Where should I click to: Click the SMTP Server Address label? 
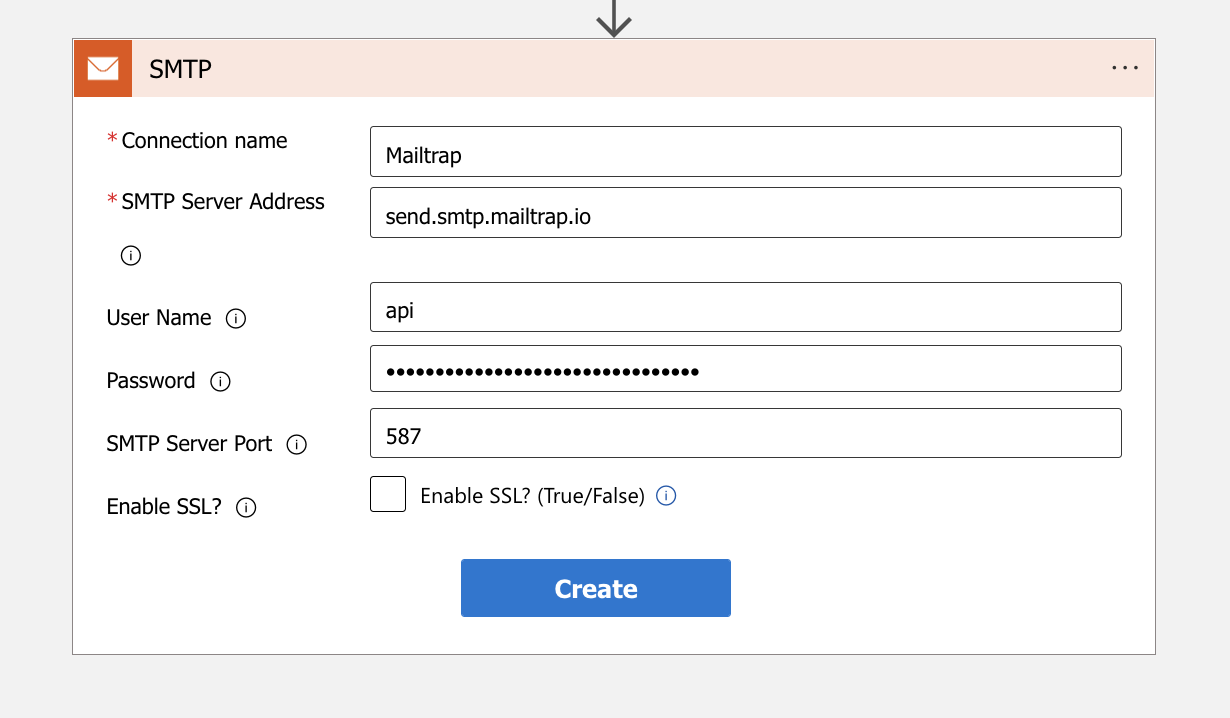point(223,202)
